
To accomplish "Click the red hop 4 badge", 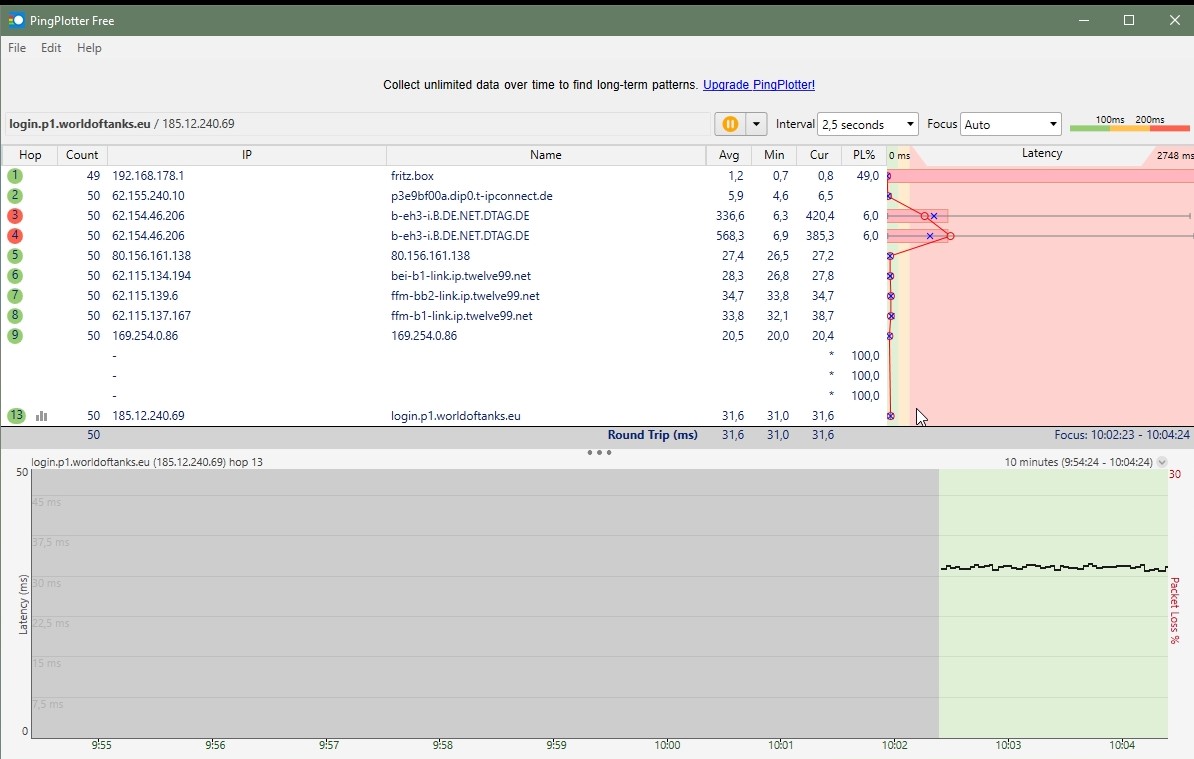I will (x=14, y=235).
